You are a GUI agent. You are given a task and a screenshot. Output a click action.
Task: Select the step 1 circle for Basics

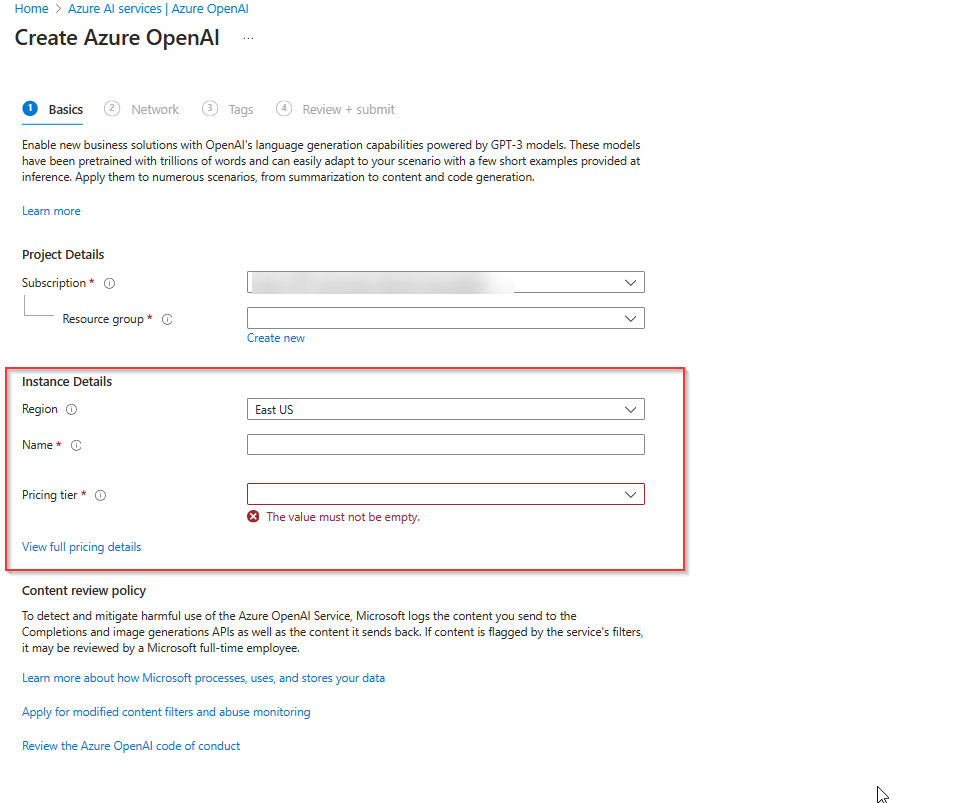30,108
